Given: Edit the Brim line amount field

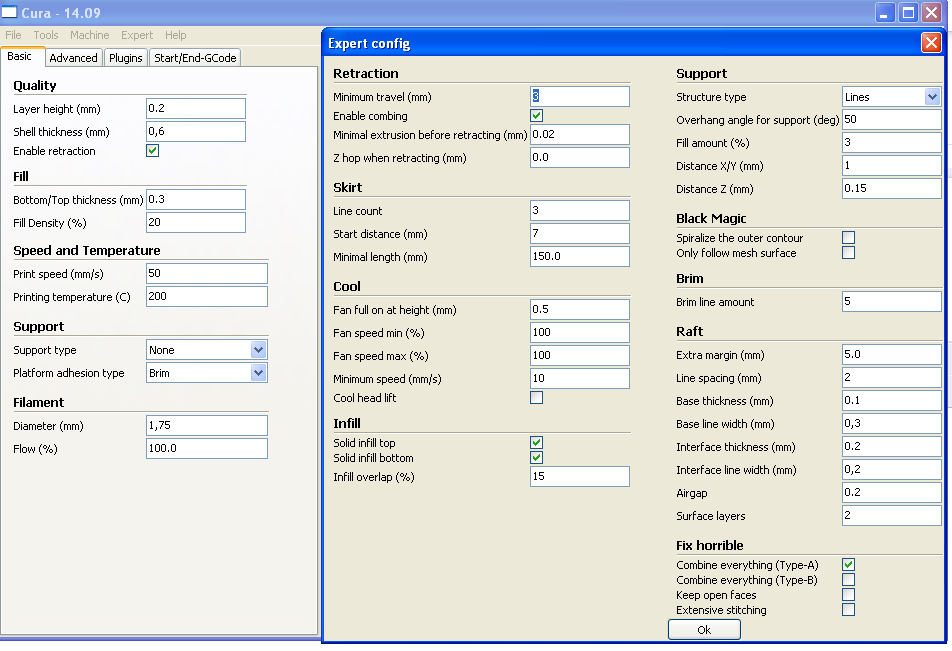Looking at the screenshot, I should tap(892, 302).
